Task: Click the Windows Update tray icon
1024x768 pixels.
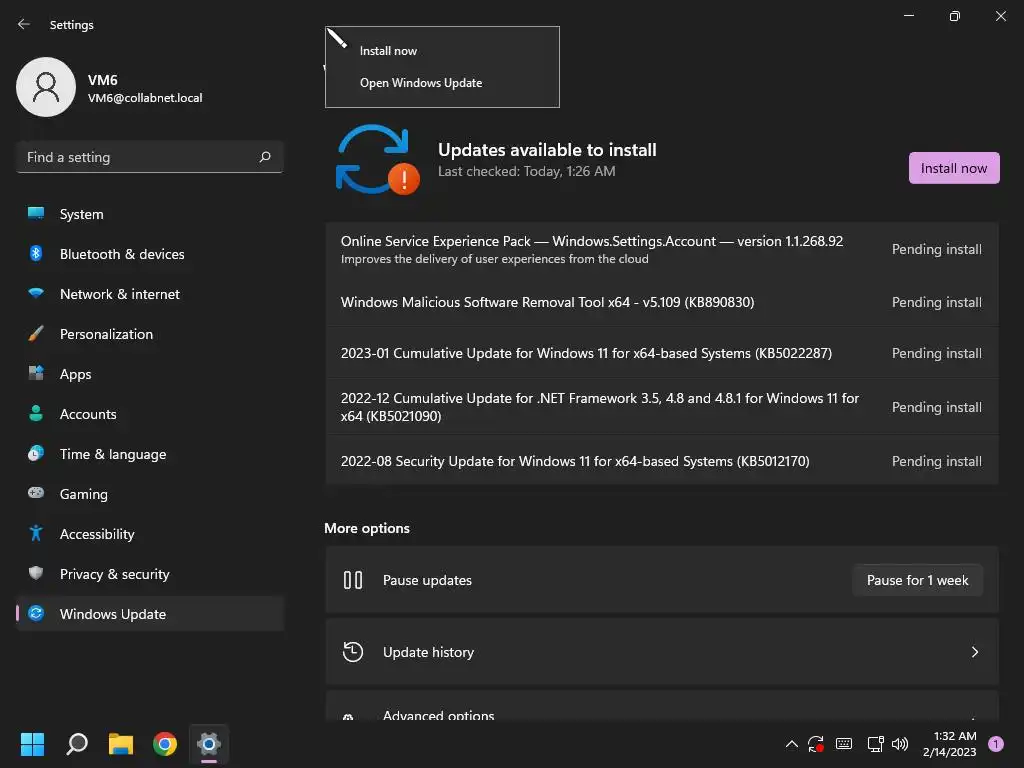Action: (x=816, y=744)
